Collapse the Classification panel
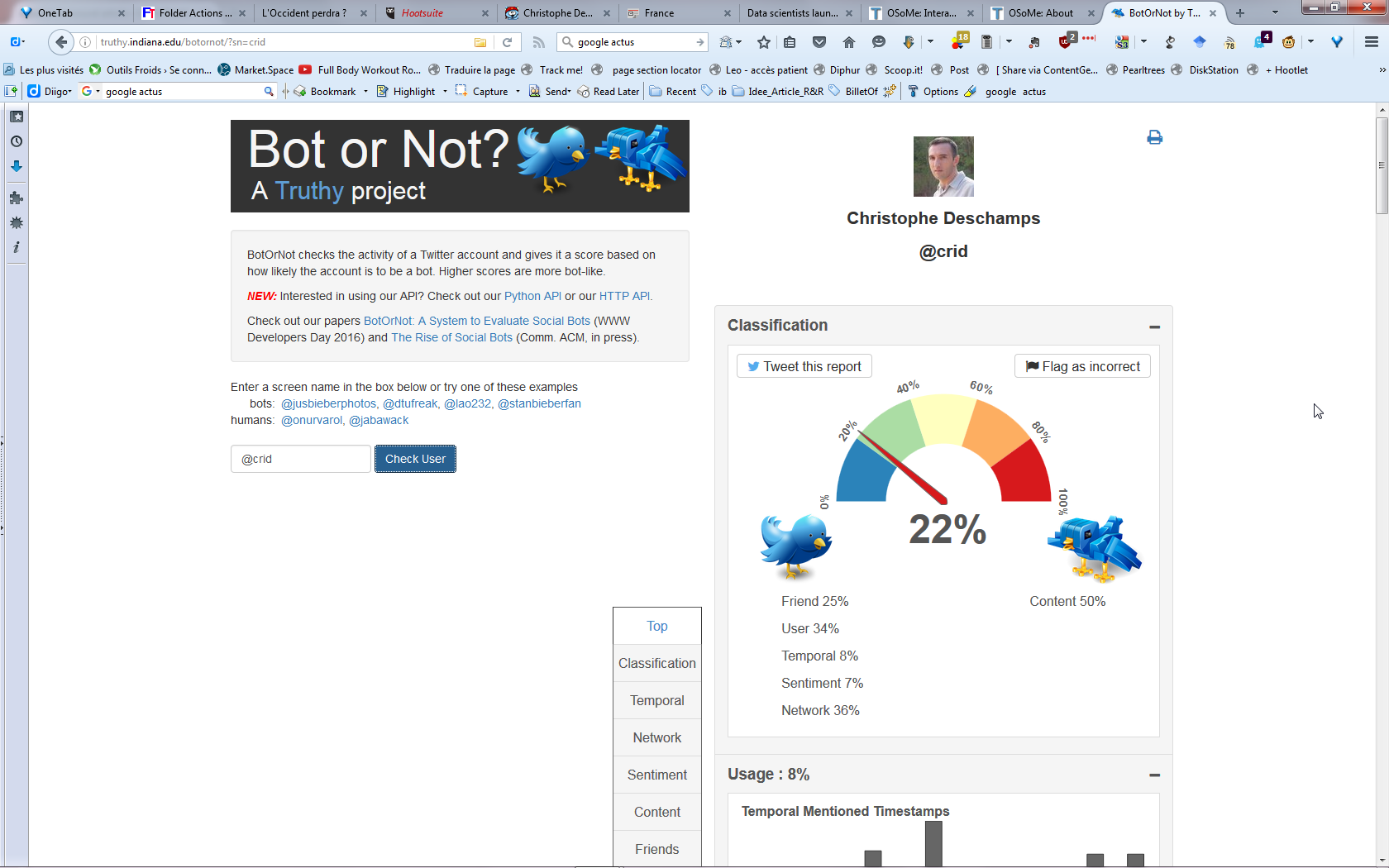1389x868 pixels. point(1154,327)
